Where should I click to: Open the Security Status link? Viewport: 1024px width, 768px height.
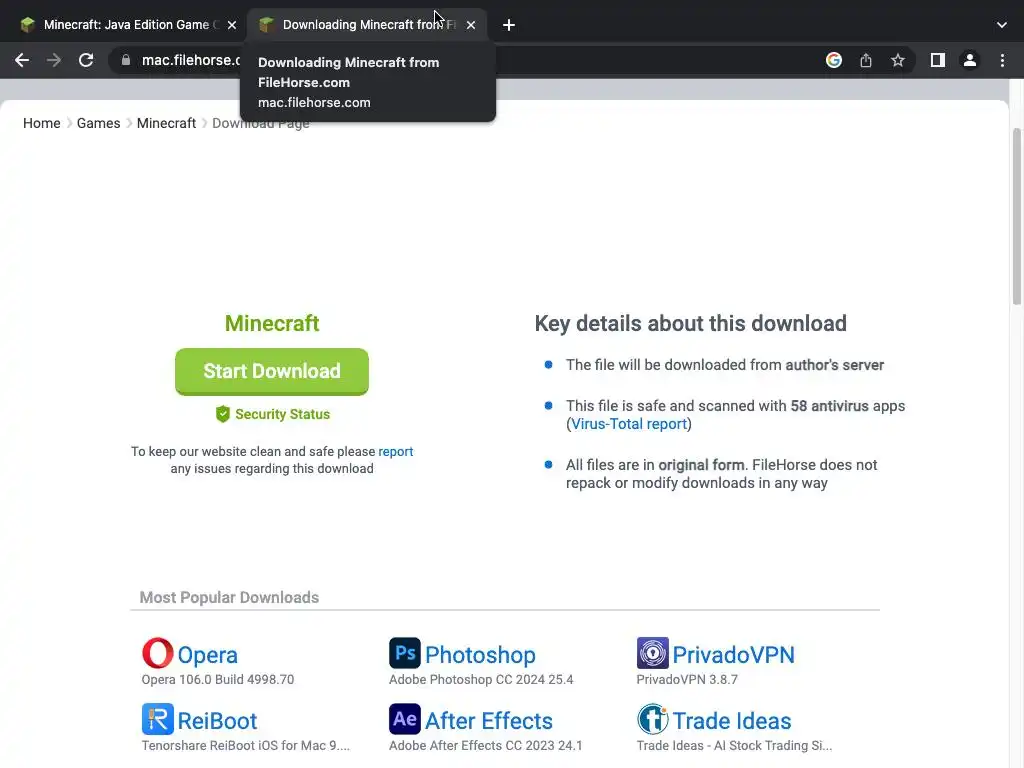[282, 414]
